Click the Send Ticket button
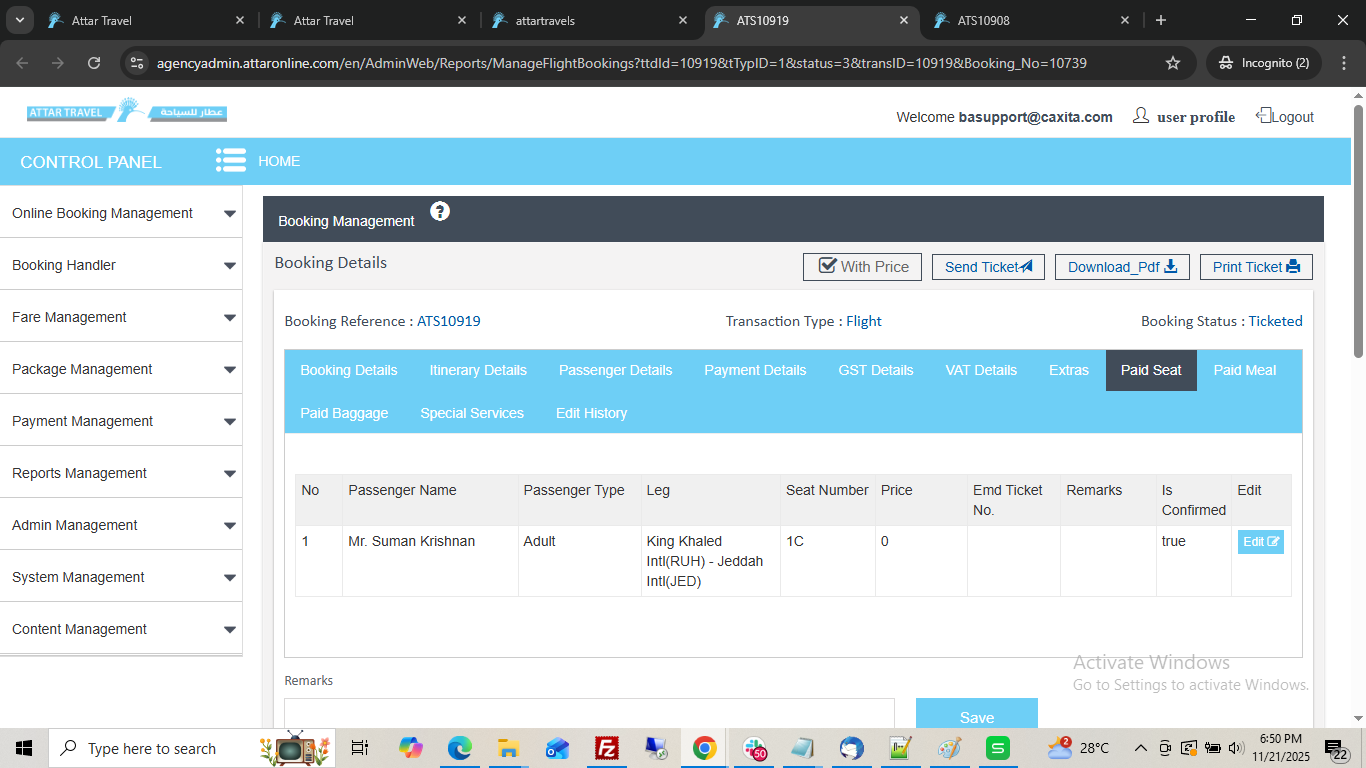Image resolution: width=1366 pixels, height=768 pixels. pos(988,267)
